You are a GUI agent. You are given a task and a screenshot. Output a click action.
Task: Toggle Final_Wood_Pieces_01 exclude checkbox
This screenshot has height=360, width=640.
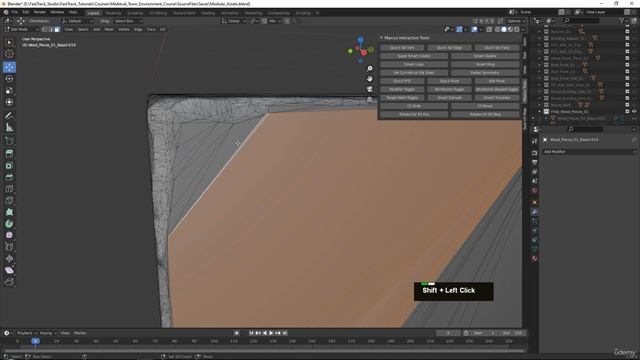click(627, 111)
